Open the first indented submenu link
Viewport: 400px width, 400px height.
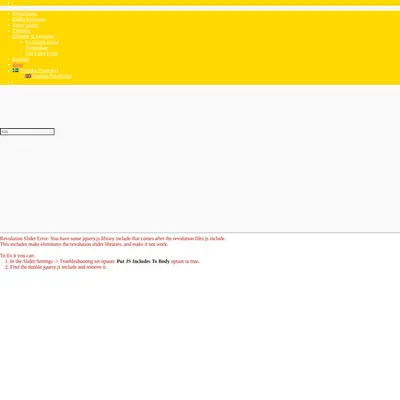(x=42, y=42)
